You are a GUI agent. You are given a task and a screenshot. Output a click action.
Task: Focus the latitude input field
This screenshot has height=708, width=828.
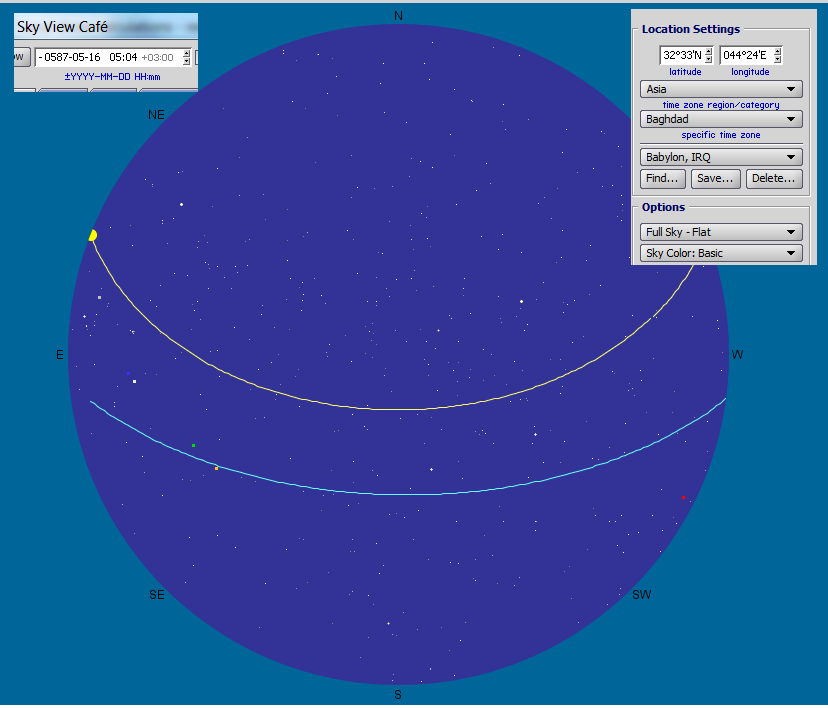click(682, 56)
